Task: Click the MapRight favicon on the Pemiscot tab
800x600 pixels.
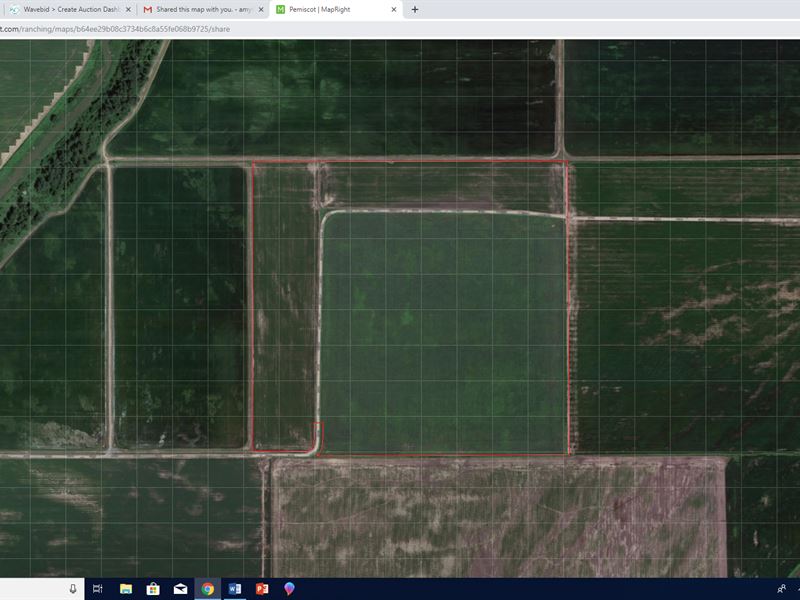Action: tap(283, 10)
